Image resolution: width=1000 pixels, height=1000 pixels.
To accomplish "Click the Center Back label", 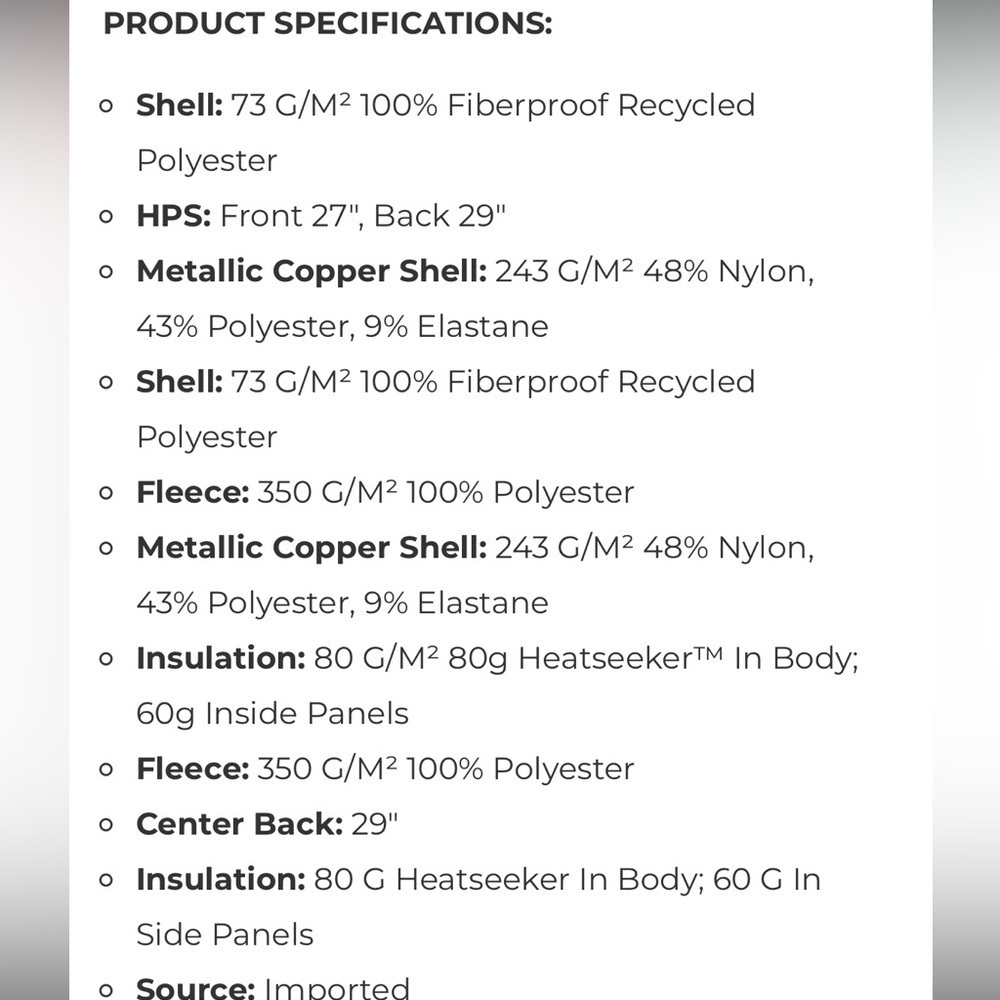I will click(240, 824).
